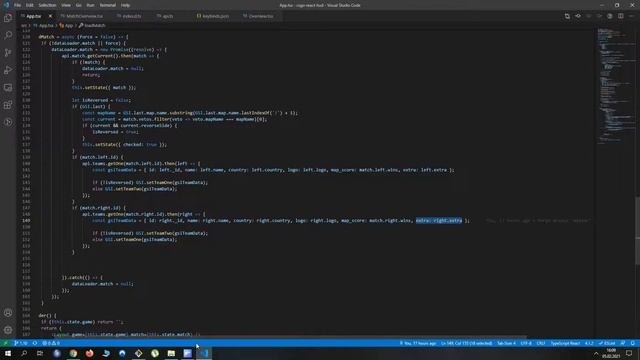
Task: Switch to the second editor tab, MatchOverview
Action: click(x=84, y=16)
